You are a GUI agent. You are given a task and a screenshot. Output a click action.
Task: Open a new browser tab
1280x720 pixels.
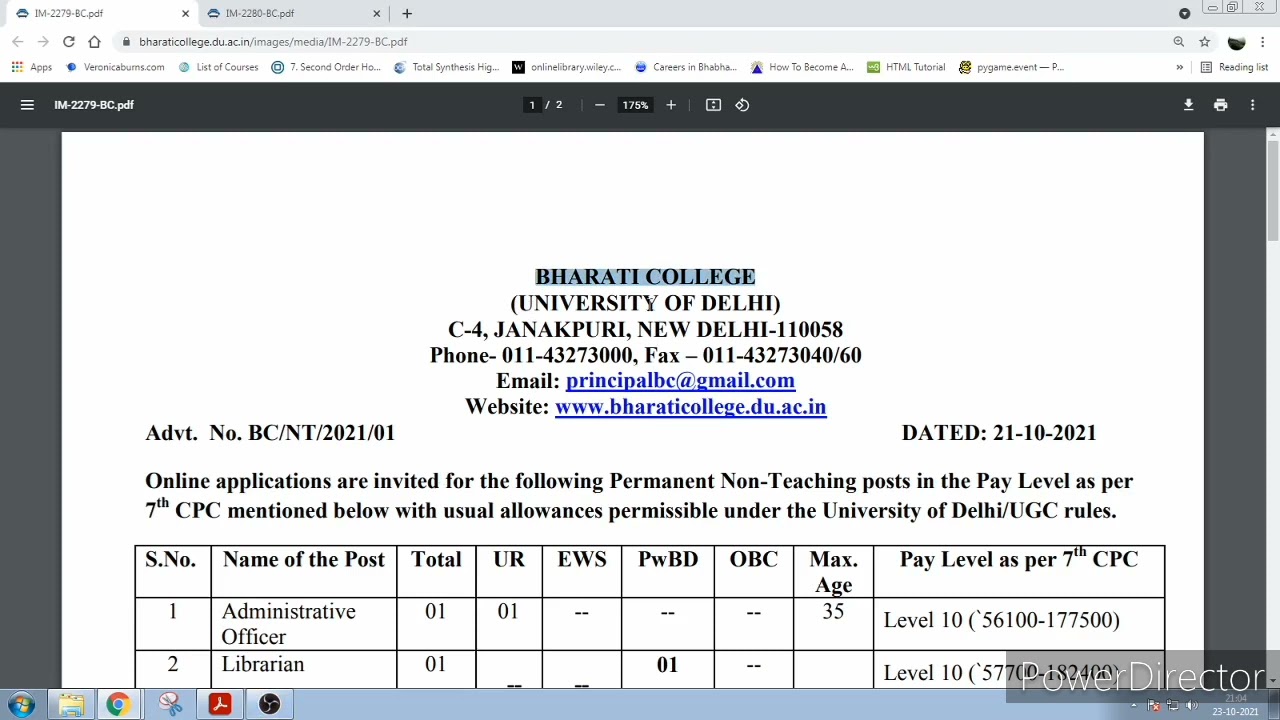tap(407, 14)
